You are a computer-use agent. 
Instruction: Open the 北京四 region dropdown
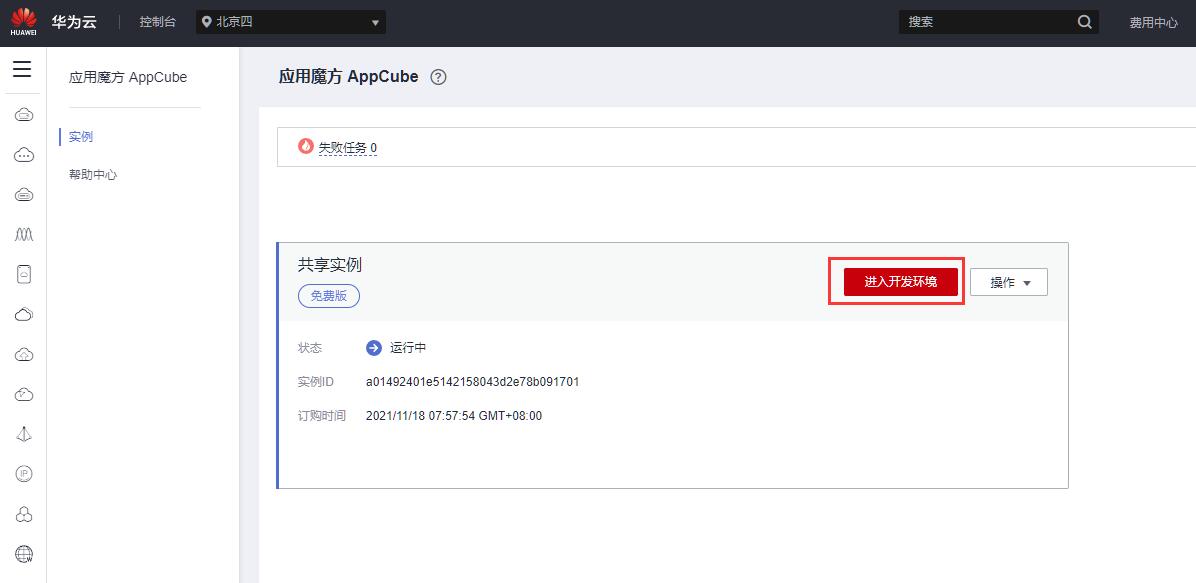tap(291, 22)
